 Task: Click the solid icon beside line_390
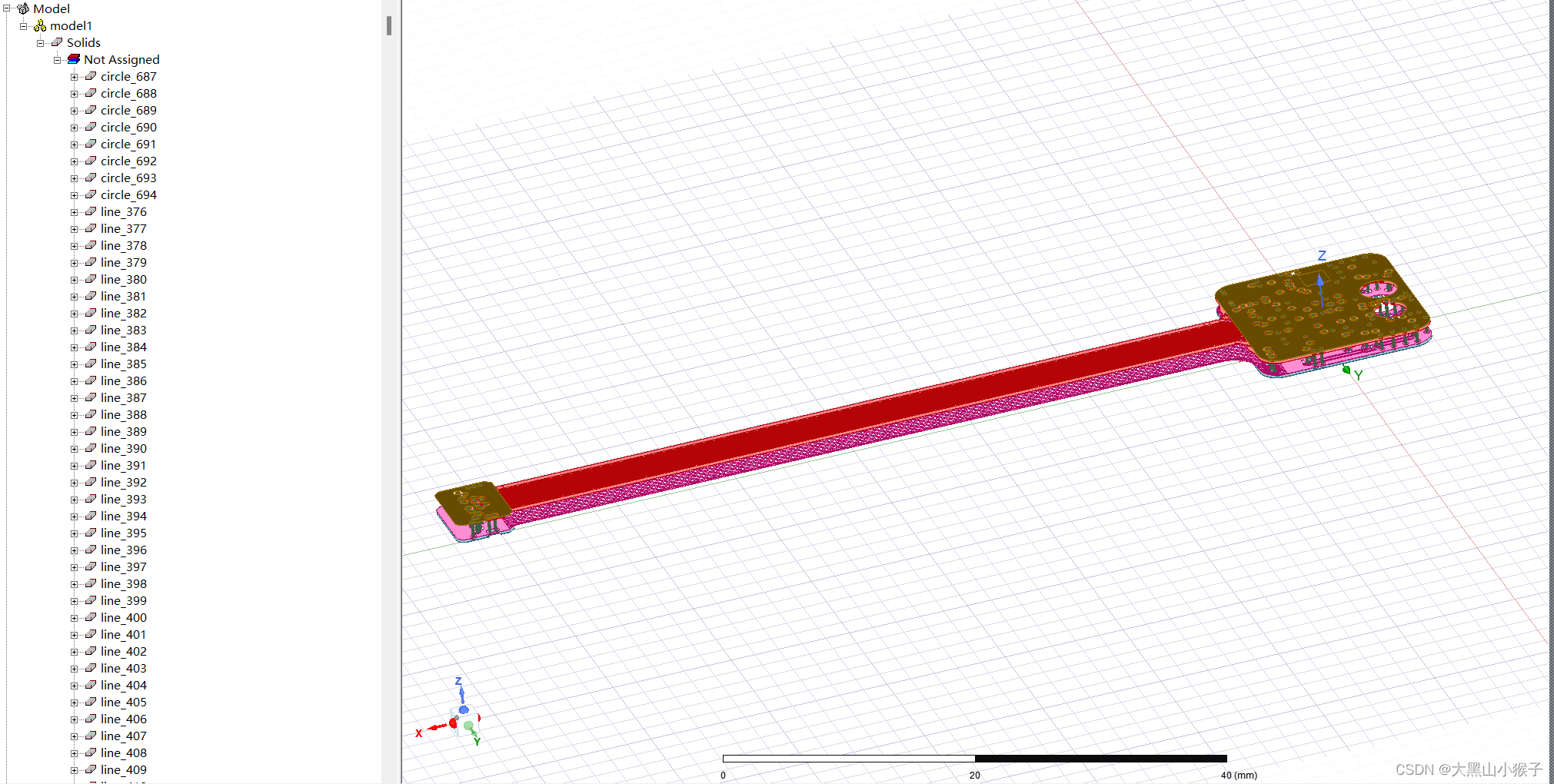[x=91, y=448]
